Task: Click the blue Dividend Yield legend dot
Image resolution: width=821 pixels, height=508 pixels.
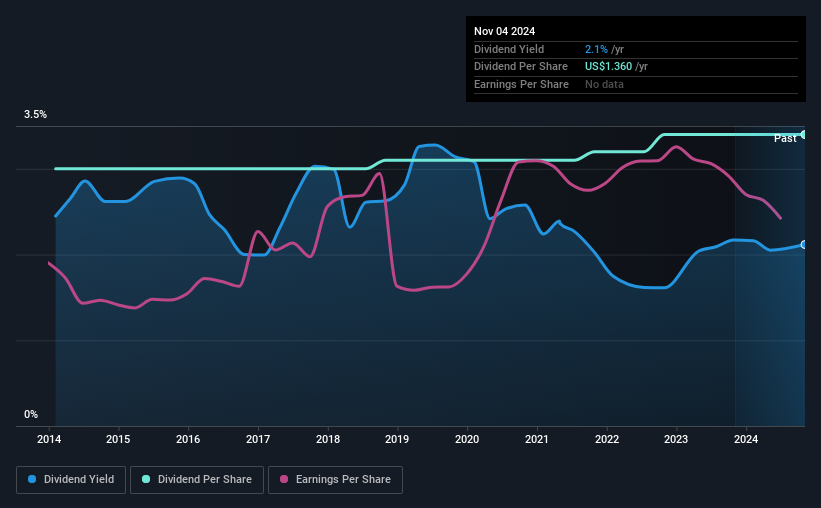Action: click(32, 479)
